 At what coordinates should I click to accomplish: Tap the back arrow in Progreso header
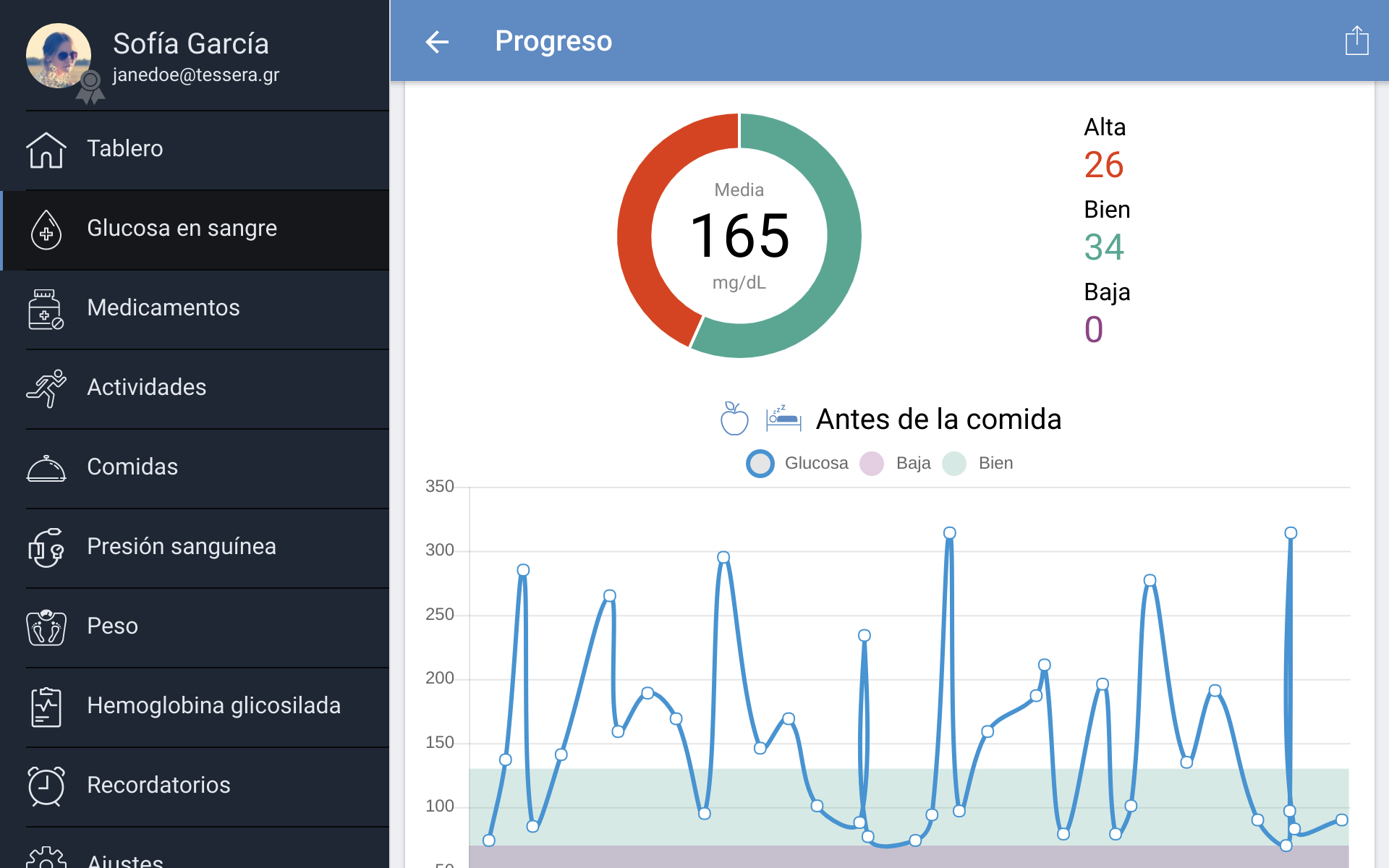[x=437, y=42]
